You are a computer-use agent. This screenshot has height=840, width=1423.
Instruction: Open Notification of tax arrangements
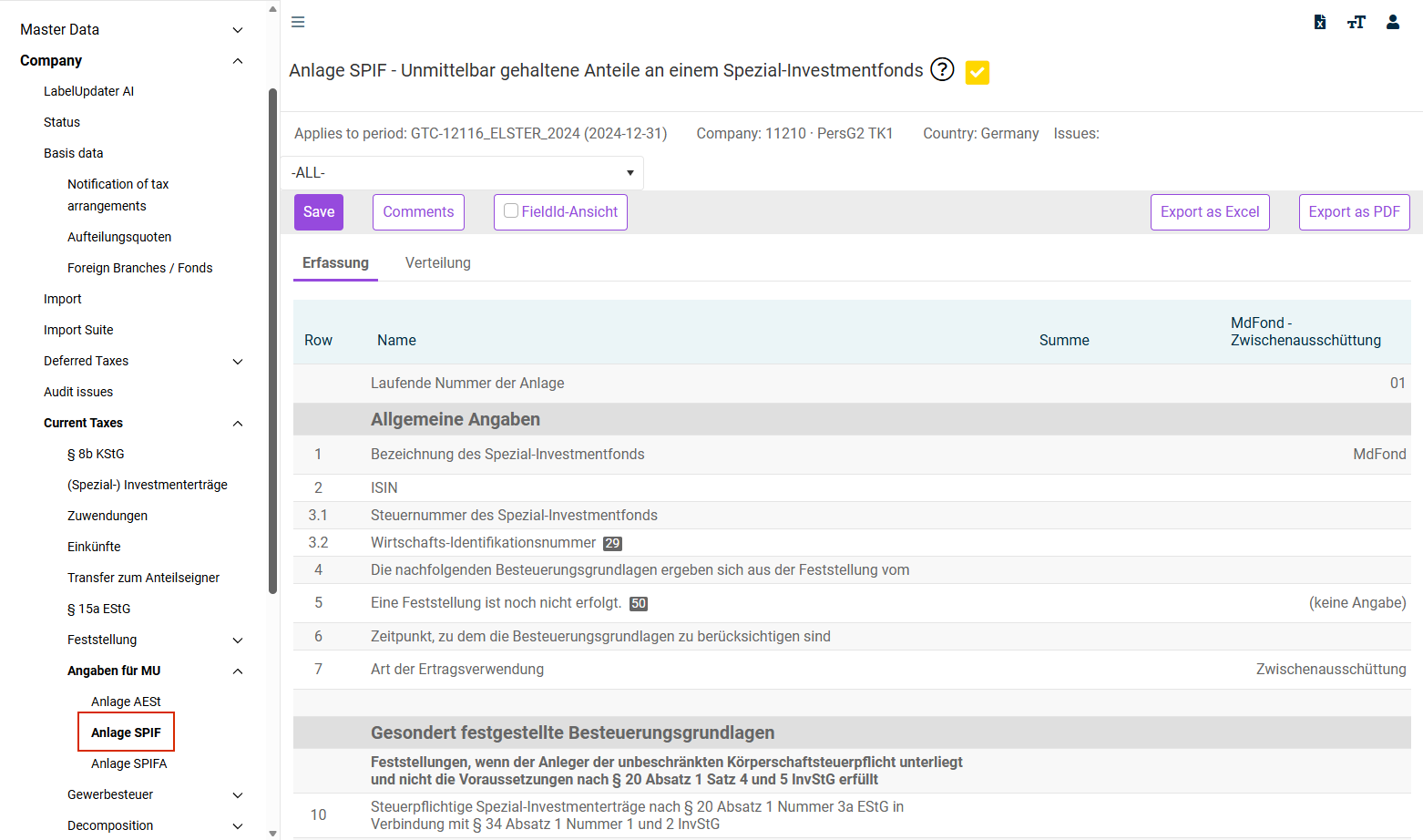coord(118,195)
